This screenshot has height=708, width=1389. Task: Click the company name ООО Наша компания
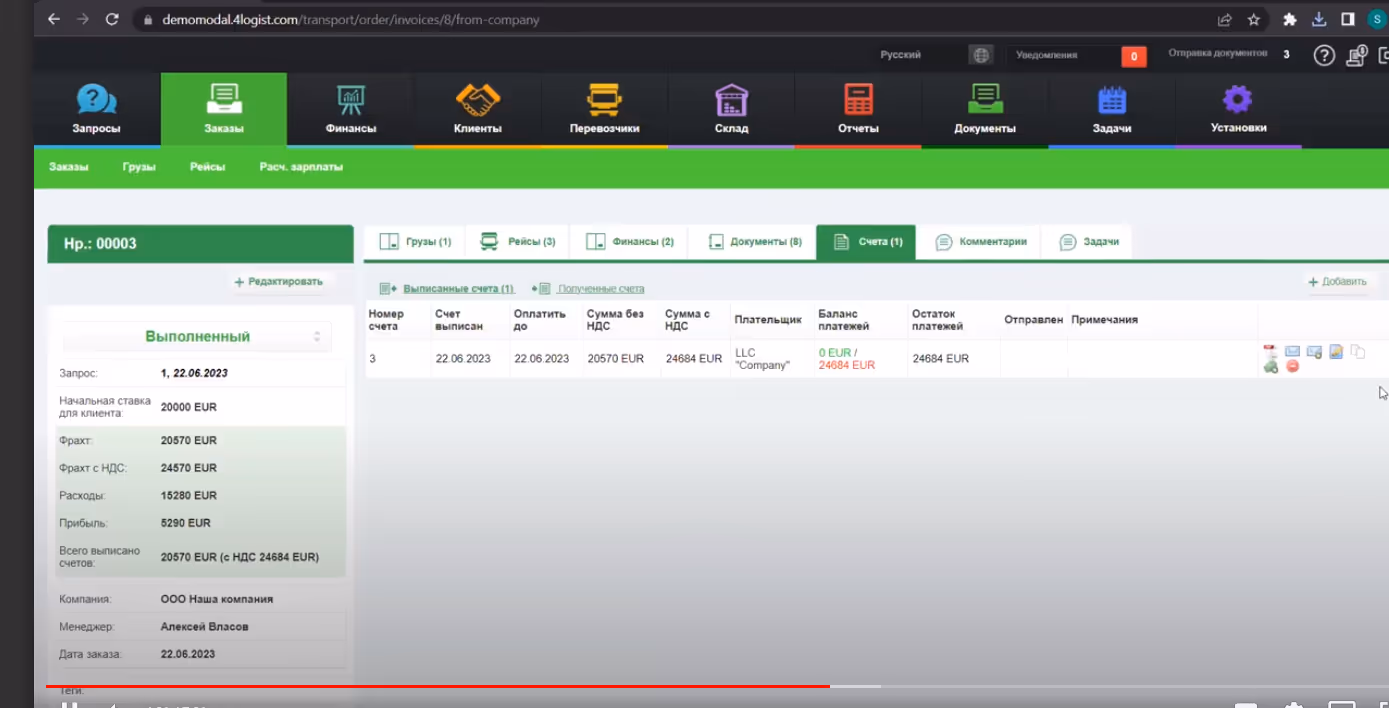click(x=216, y=599)
